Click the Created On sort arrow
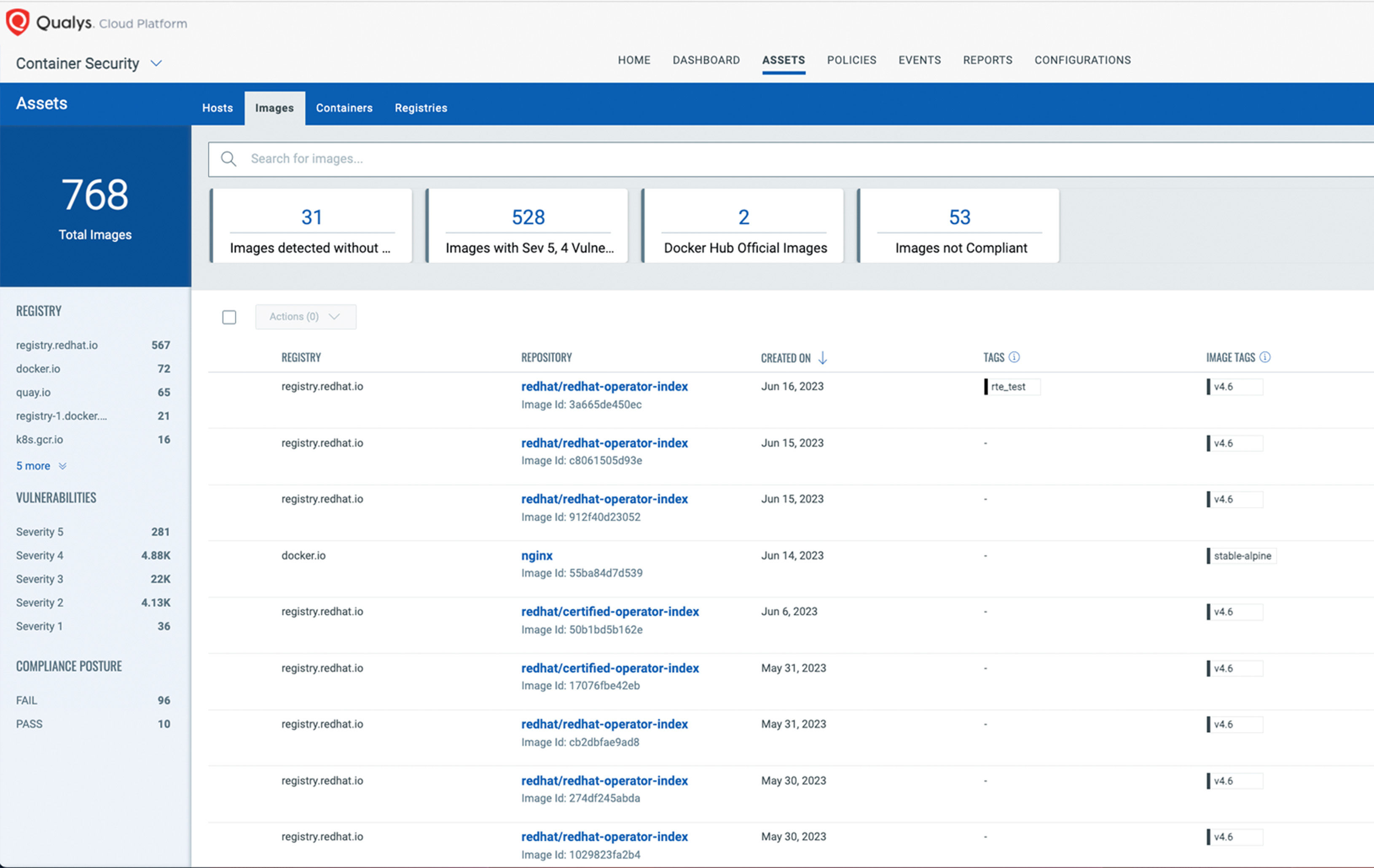1374x868 pixels. tap(822, 358)
